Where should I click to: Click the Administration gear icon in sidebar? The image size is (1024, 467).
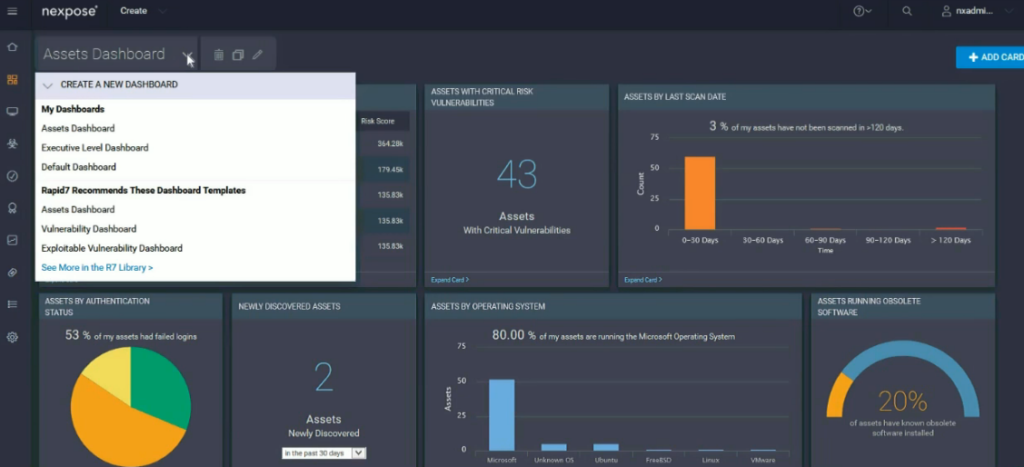[x=12, y=337]
